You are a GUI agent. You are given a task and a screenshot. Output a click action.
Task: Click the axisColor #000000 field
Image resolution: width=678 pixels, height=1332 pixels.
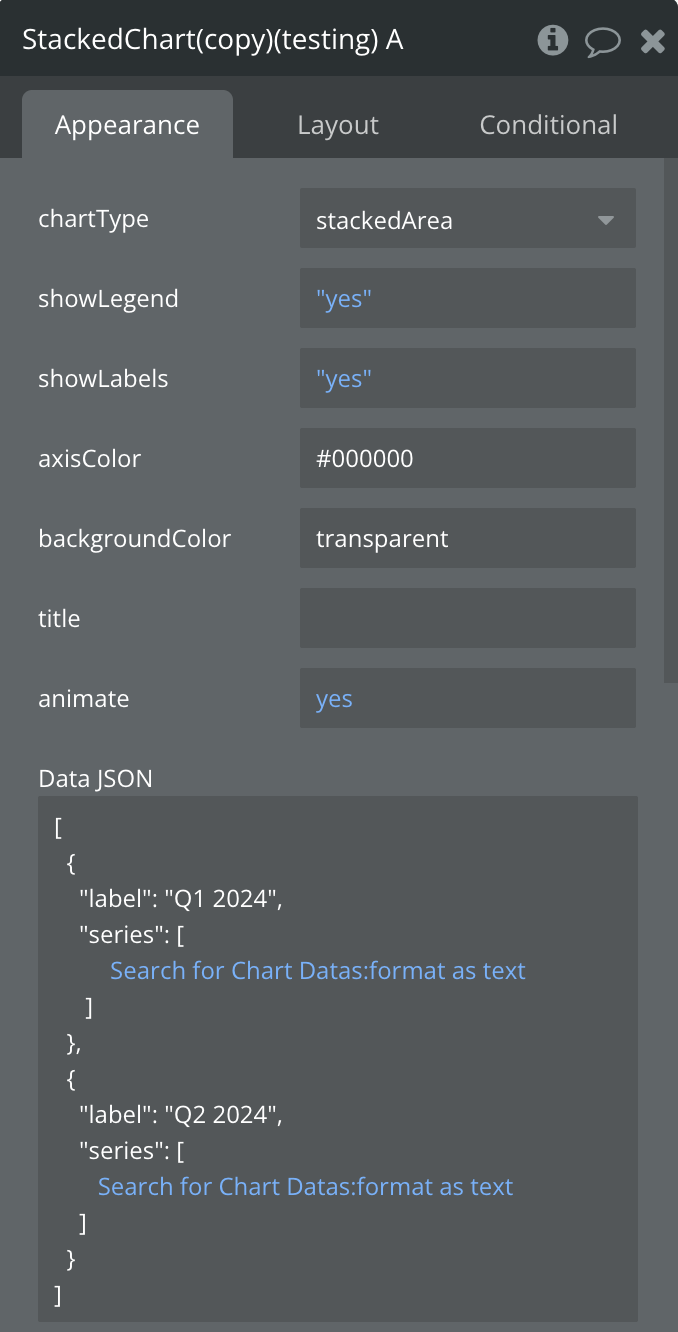[467, 458]
